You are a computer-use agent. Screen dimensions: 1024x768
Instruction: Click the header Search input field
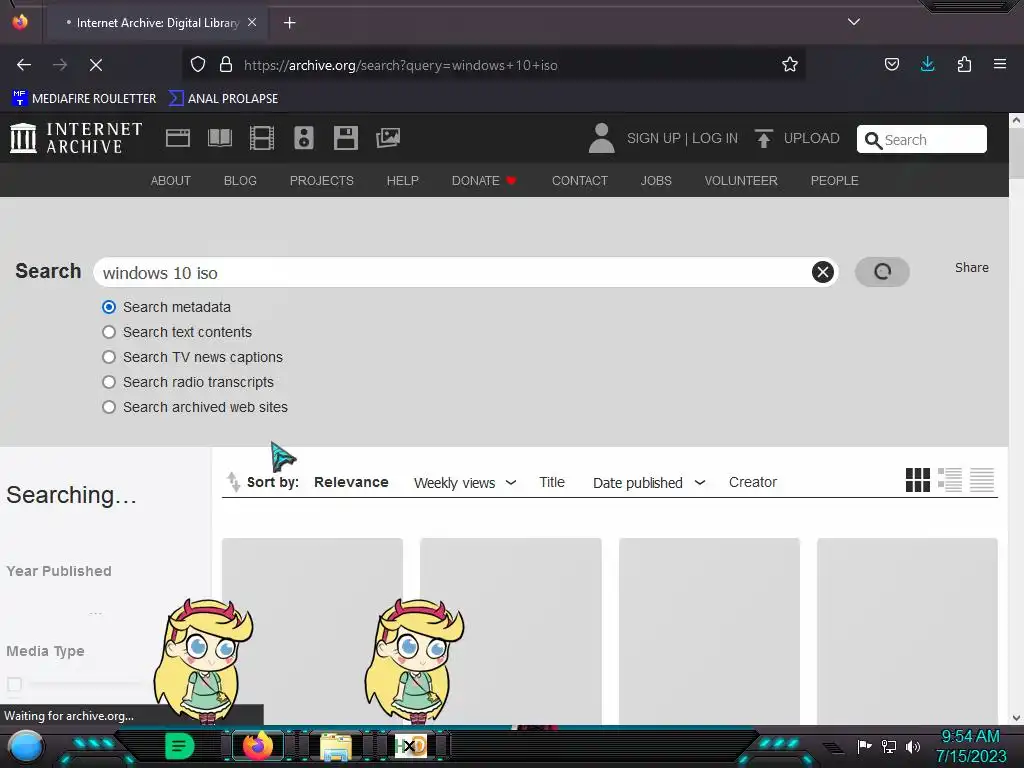pyautogui.click(x=921, y=139)
